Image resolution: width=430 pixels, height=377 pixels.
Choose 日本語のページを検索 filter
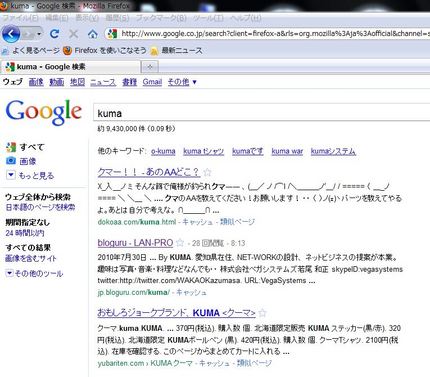click(40, 207)
